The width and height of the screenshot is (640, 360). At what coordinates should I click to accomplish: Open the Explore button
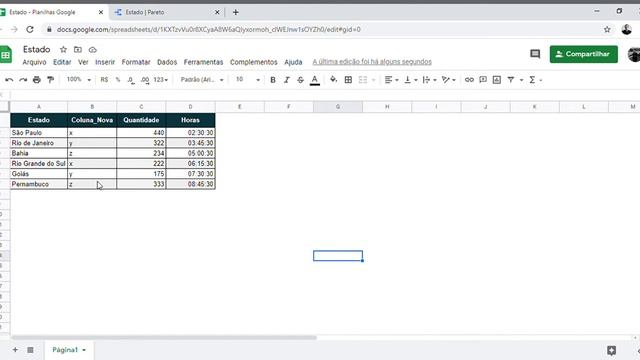coord(611,350)
